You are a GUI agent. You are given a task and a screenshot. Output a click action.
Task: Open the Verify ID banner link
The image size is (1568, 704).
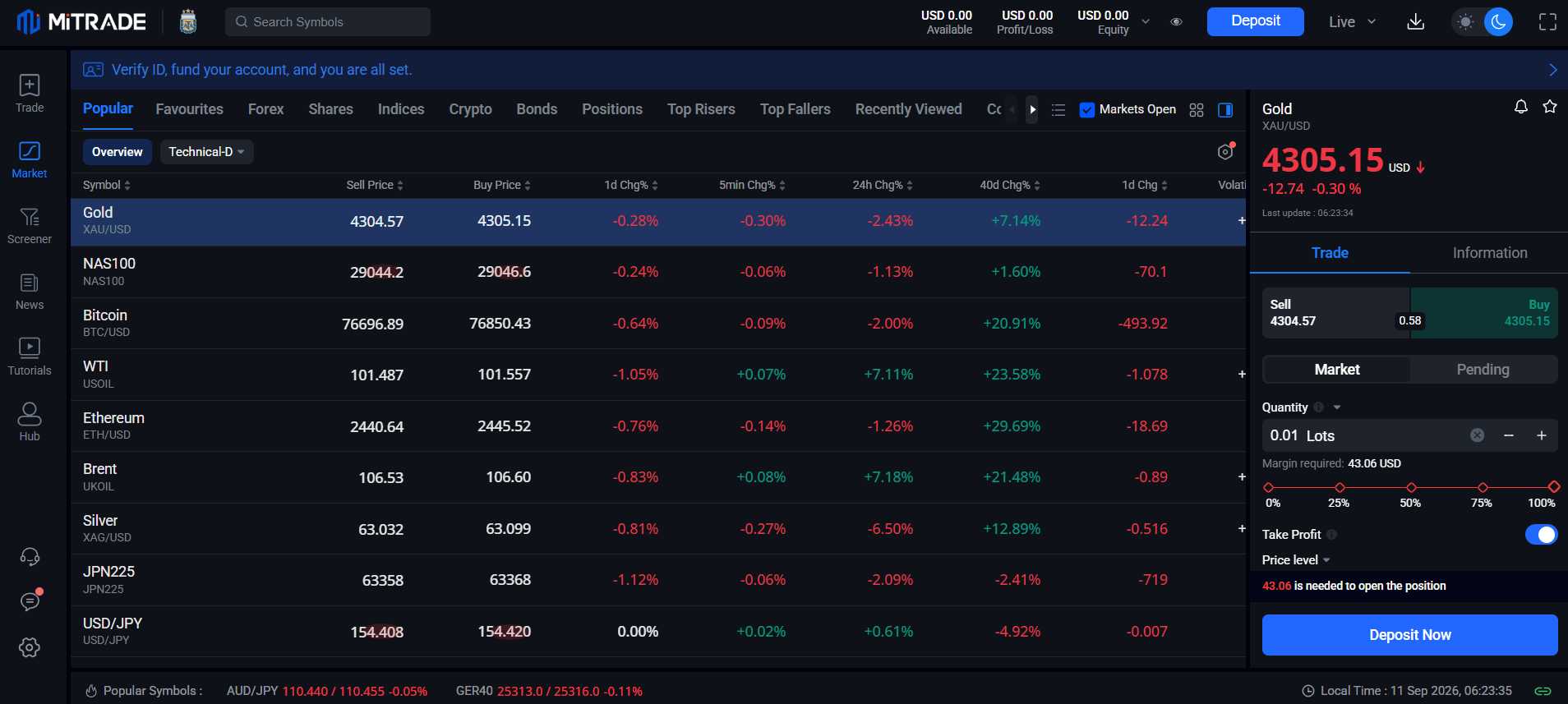[x=261, y=70]
